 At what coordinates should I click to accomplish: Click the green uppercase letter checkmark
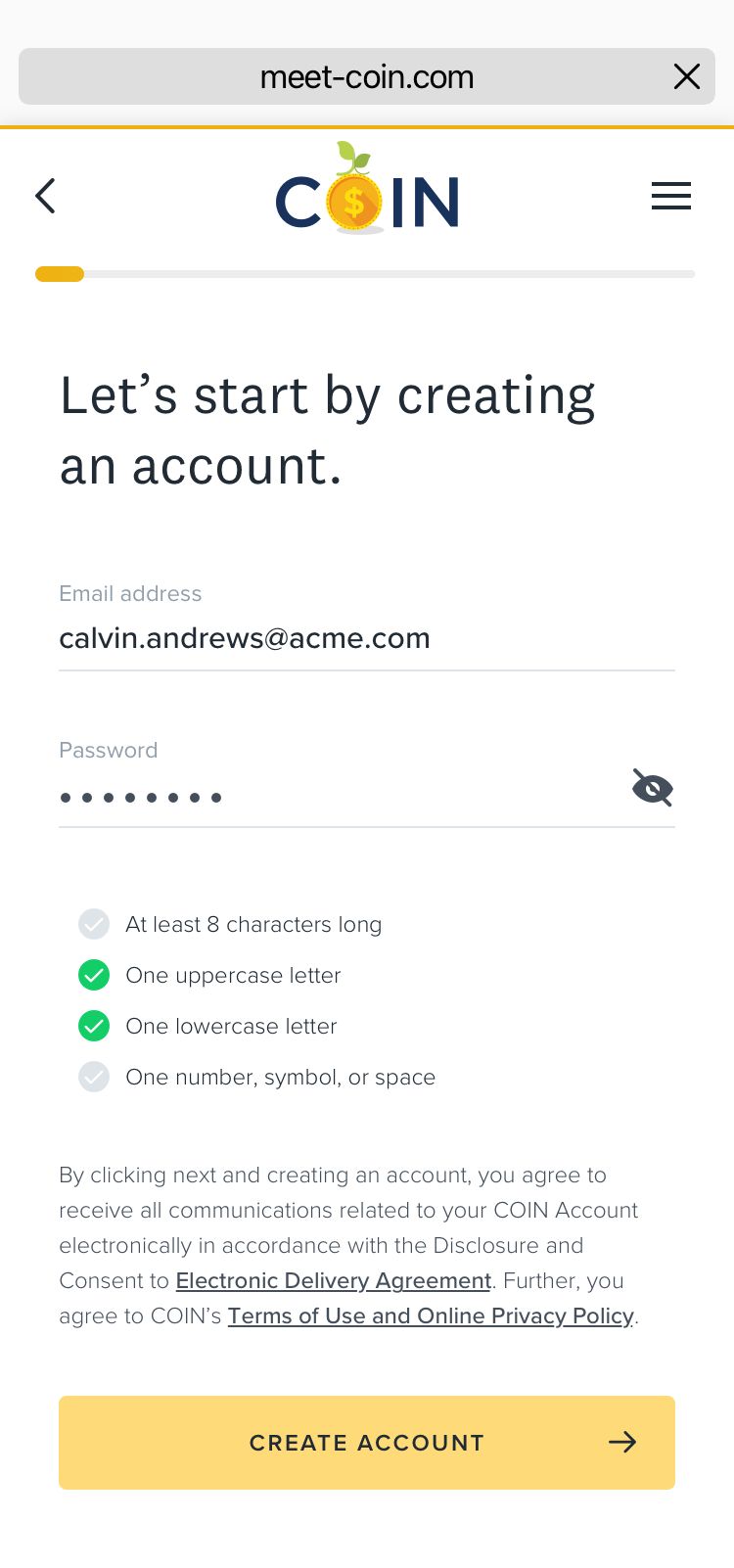pos(94,975)
